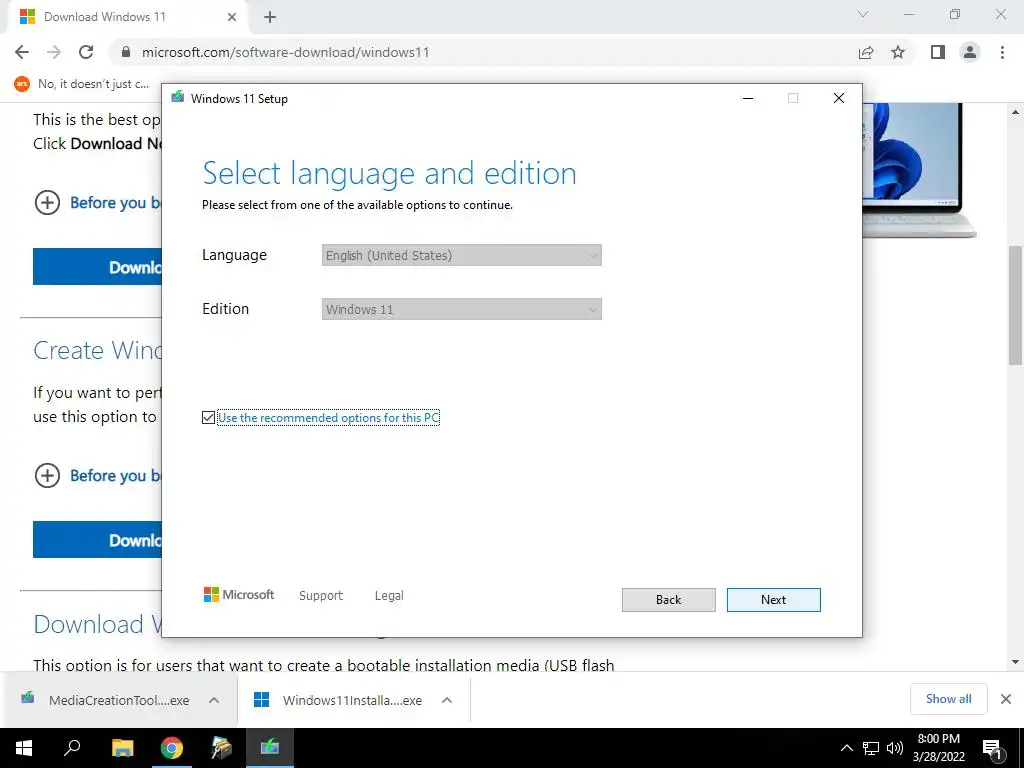
Task: Open the Edition dropdown
Action: pos(462,309)
